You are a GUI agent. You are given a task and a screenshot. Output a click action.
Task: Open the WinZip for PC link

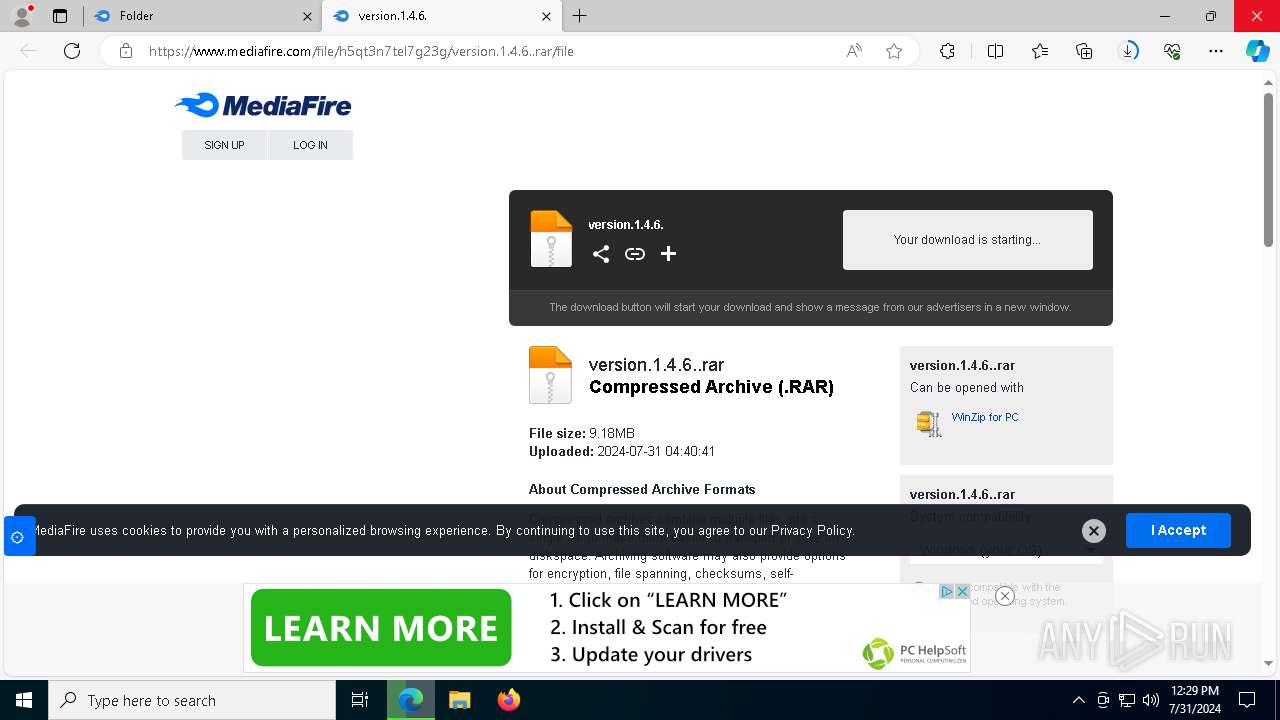(985, 417)
